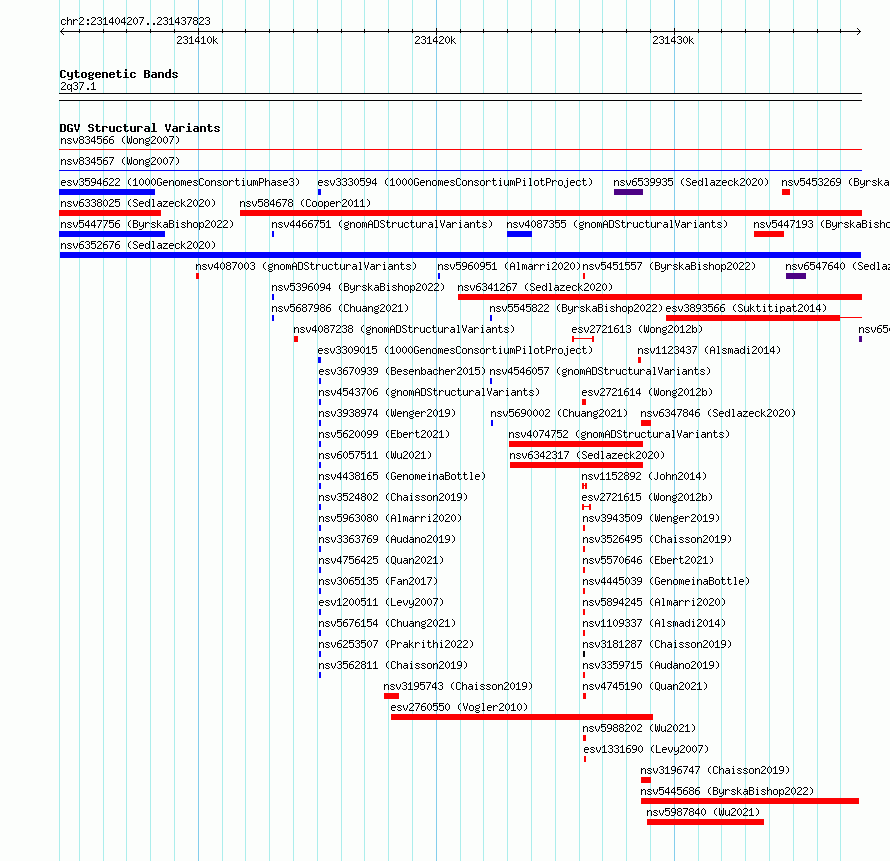
Task: Click the nsv6338025 (Sedlazeck2020) label
Action: [x=138, y=203]
